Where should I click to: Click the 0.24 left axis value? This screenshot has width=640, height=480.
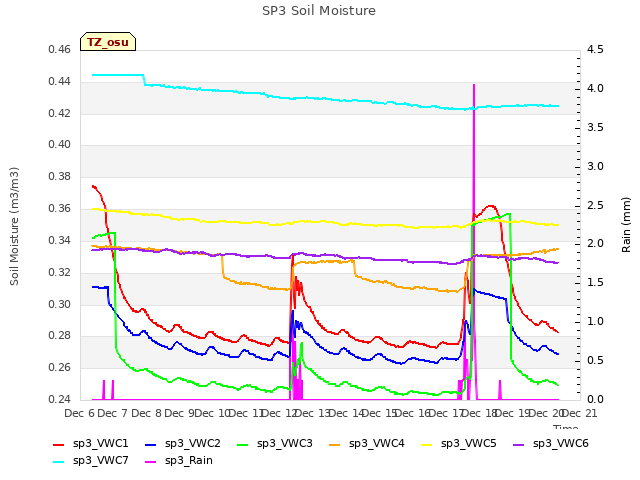[x=60, y=399]
